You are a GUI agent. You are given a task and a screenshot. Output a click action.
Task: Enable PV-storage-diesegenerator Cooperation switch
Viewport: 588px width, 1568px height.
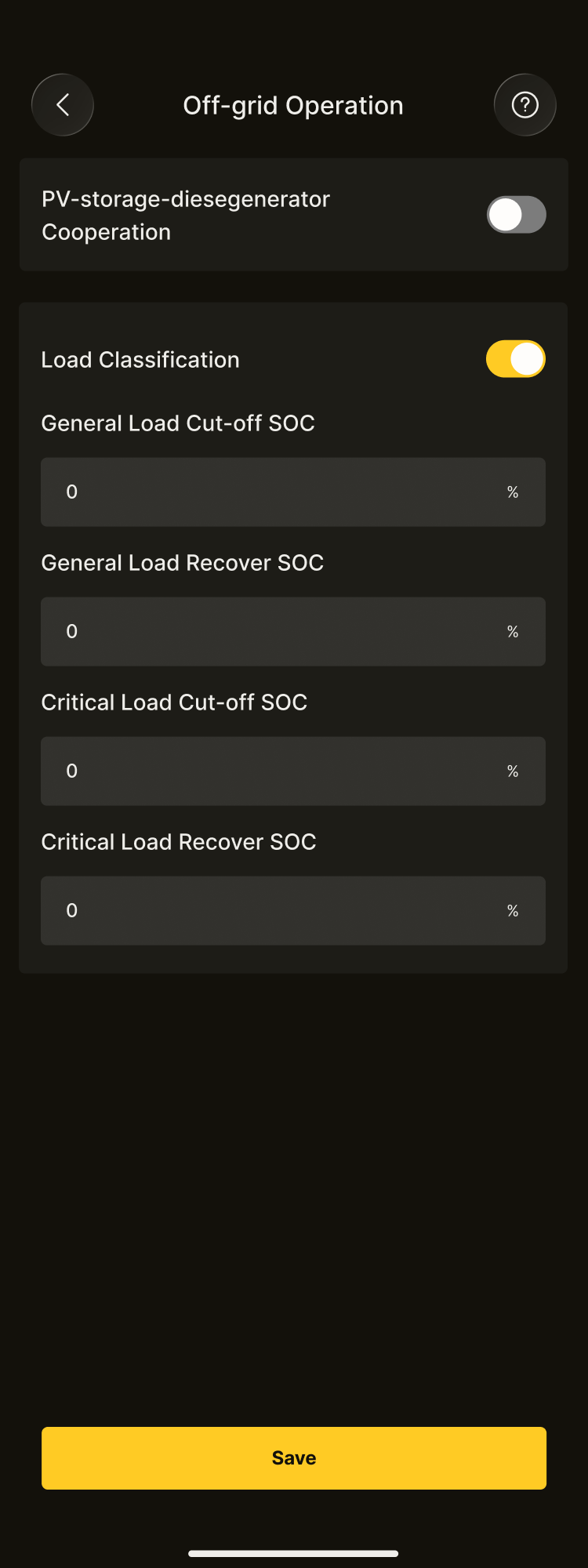[516, 215]
